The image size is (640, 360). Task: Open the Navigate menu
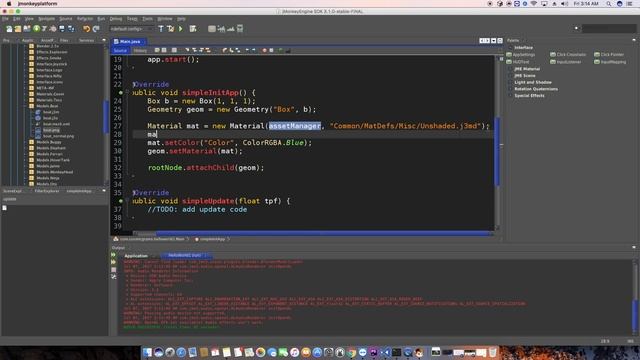pos(47,19)
